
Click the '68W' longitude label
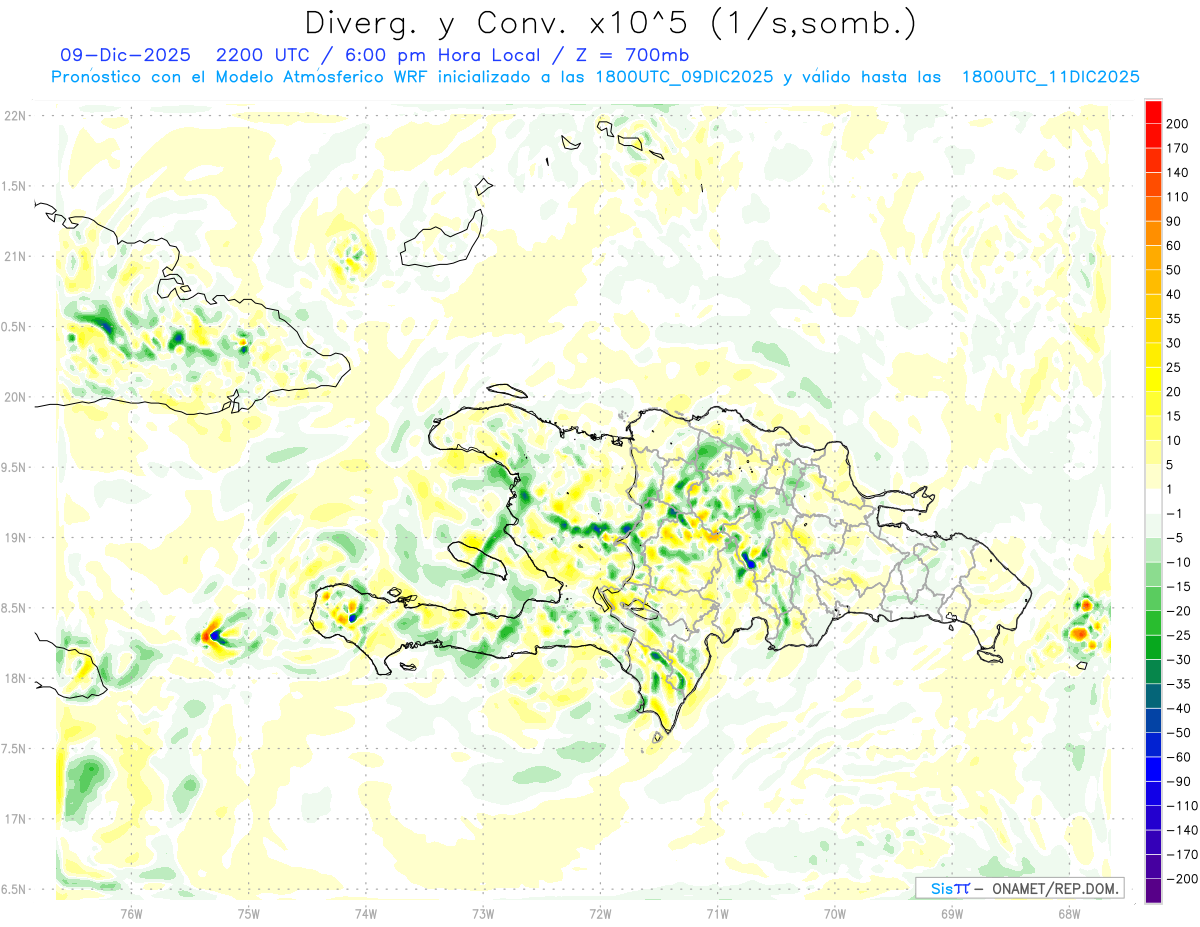(1069, 912)
